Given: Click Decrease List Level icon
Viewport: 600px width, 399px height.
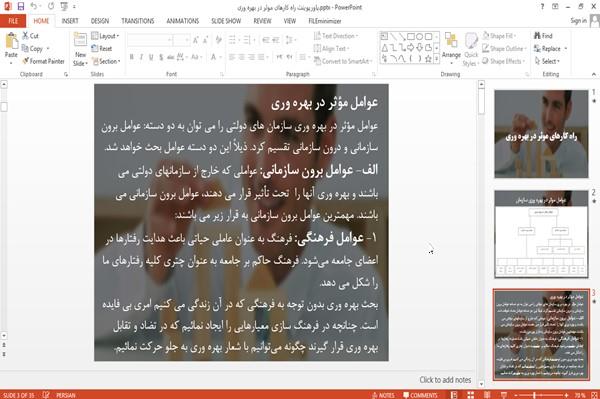Looking at the screenshot, I should (x=266, y=40).
